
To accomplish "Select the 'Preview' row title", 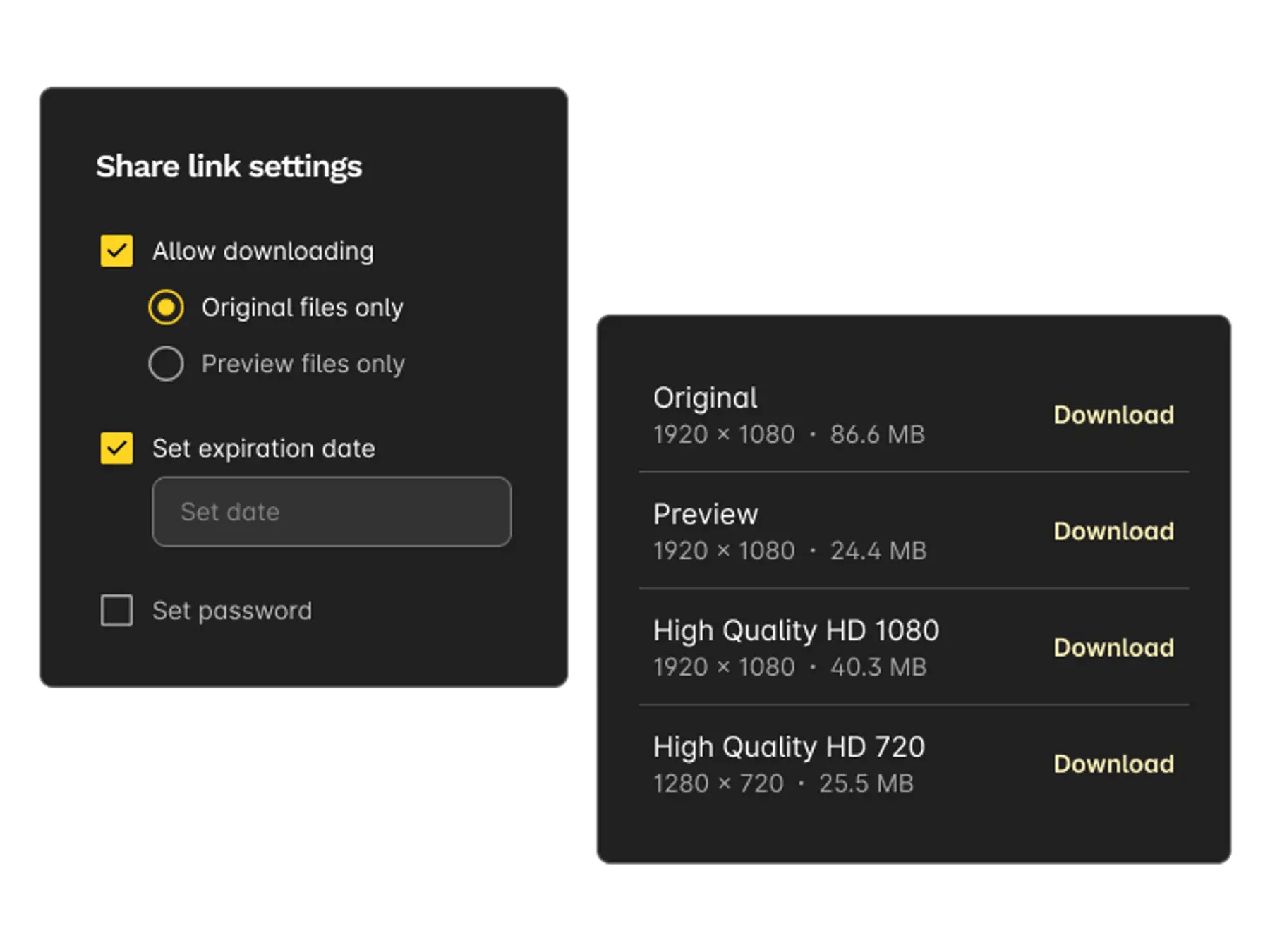I will click(x=706, y=515).
